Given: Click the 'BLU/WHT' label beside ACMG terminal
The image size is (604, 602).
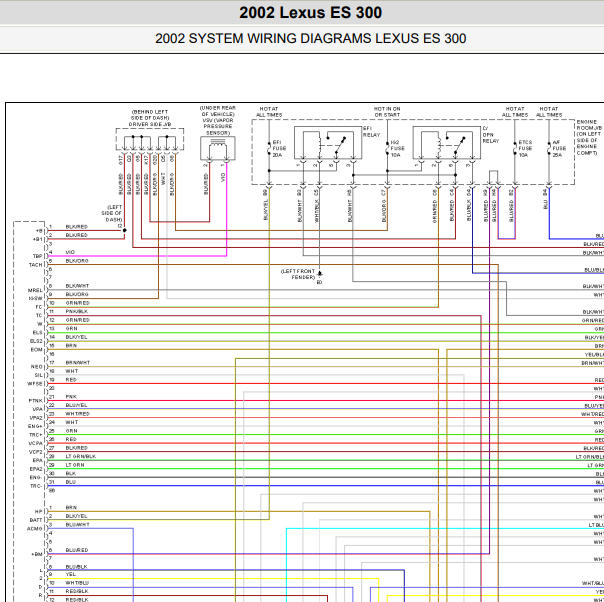Looking at the screenshot, I should point(77,525).
